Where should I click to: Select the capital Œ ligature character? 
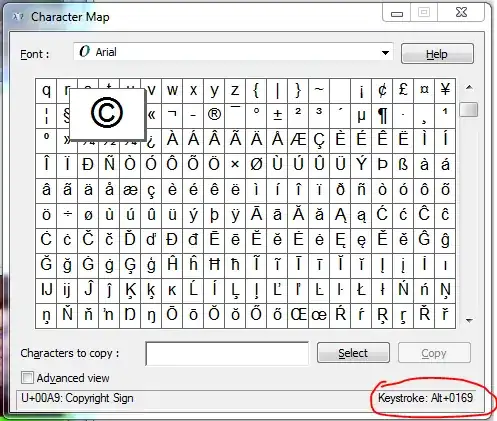click(298, 315)
